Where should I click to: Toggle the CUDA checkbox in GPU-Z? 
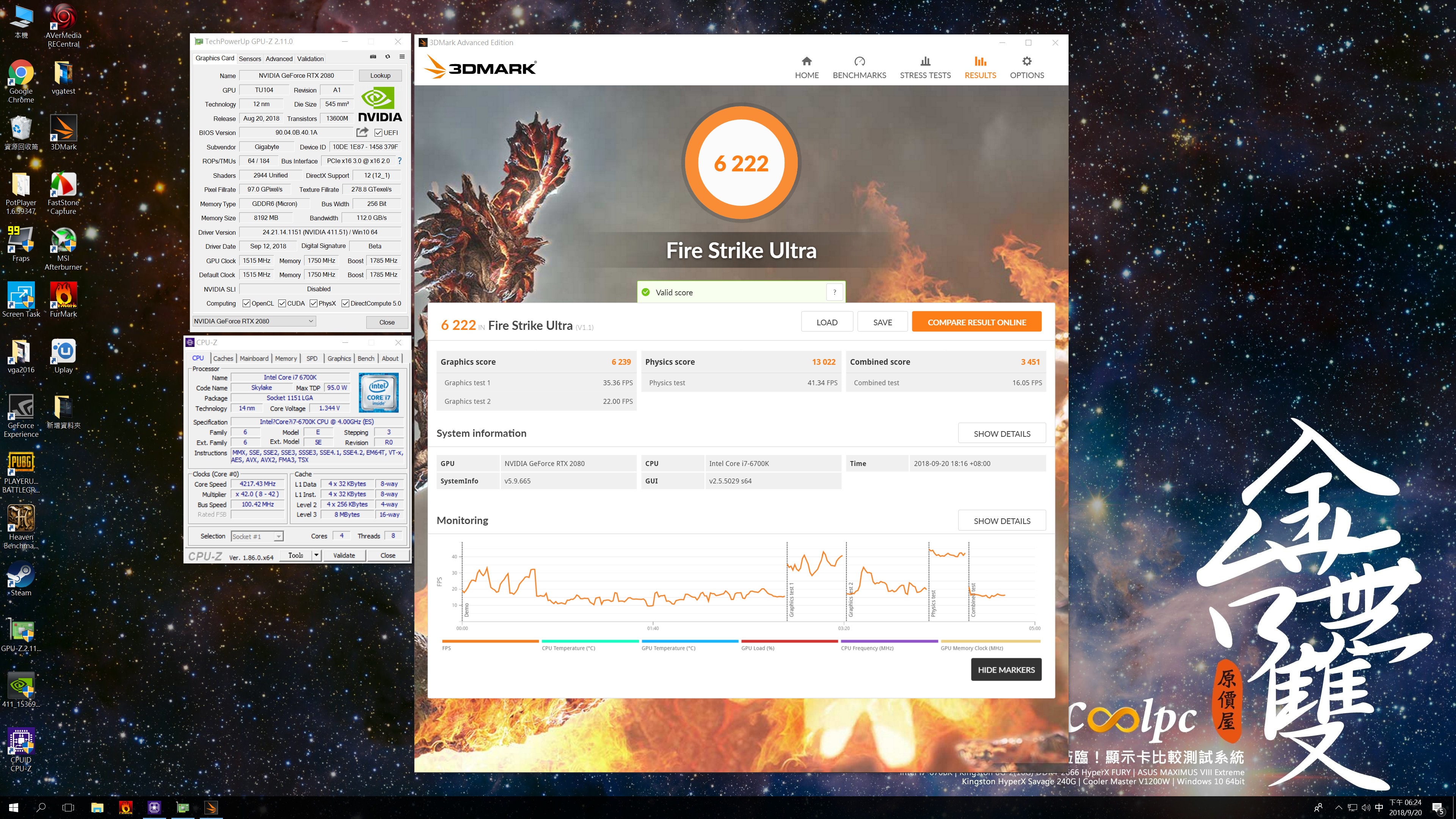pyautogui.click(x=282, y=303)
